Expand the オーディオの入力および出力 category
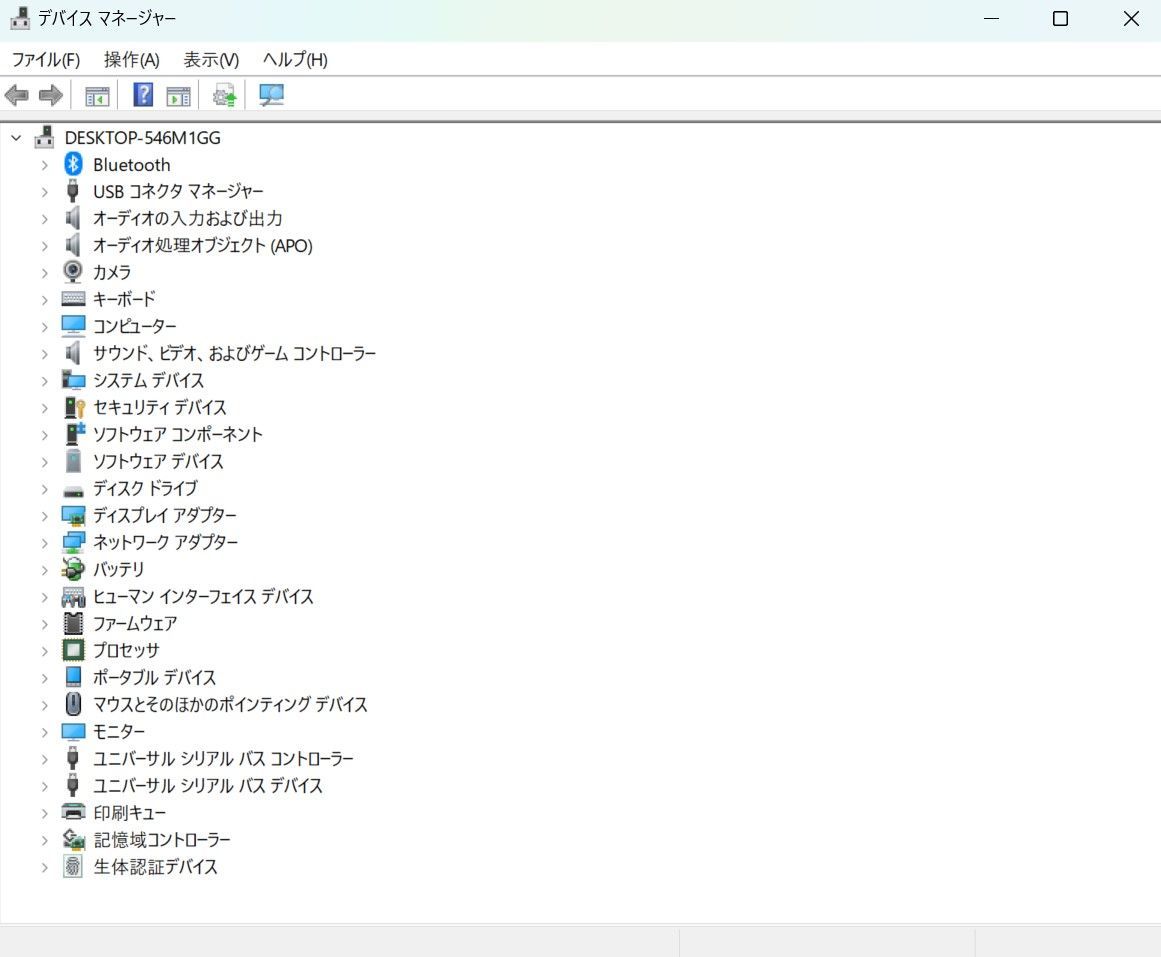The image size is (1161, 957). pos(44,219)
